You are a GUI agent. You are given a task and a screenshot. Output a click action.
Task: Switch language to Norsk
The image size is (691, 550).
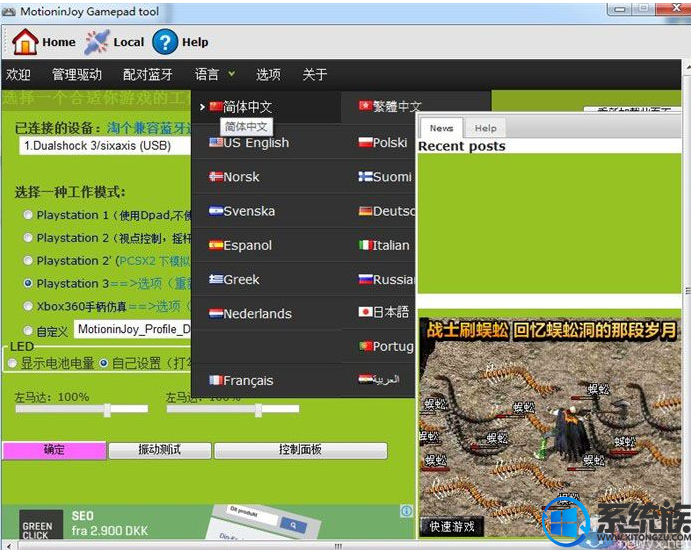click(x=234, y=177)
